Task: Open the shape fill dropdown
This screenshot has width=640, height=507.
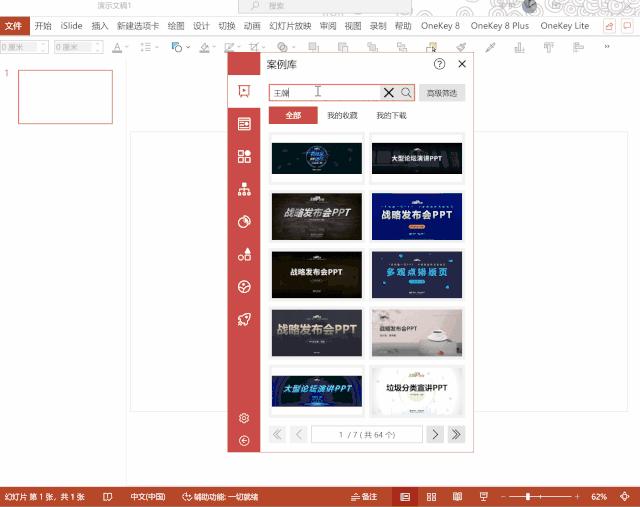Action: pyautogui.click(x=213, y=47)
